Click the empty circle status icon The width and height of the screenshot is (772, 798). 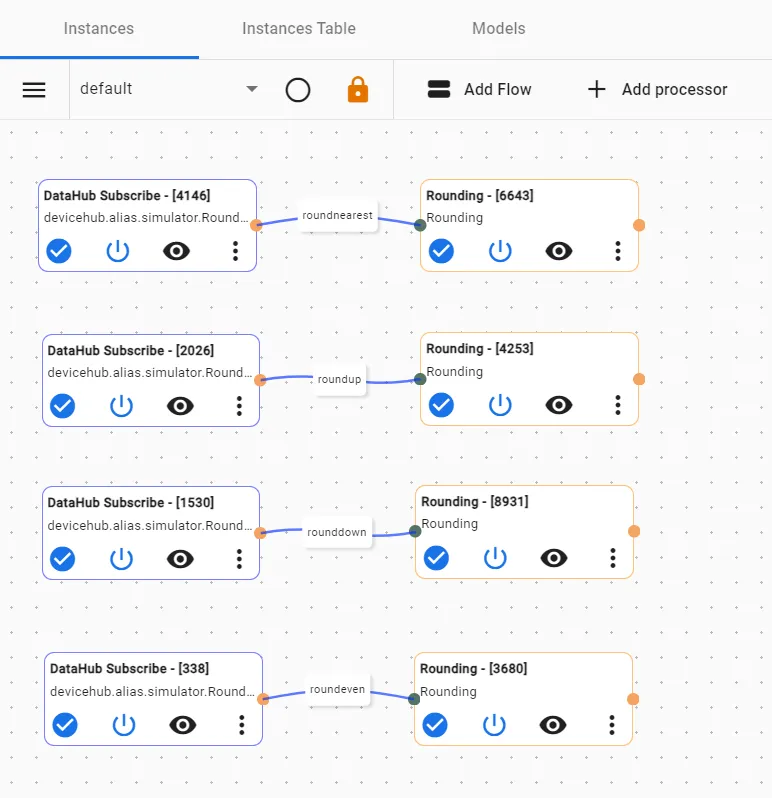click(x=298, y=90)
